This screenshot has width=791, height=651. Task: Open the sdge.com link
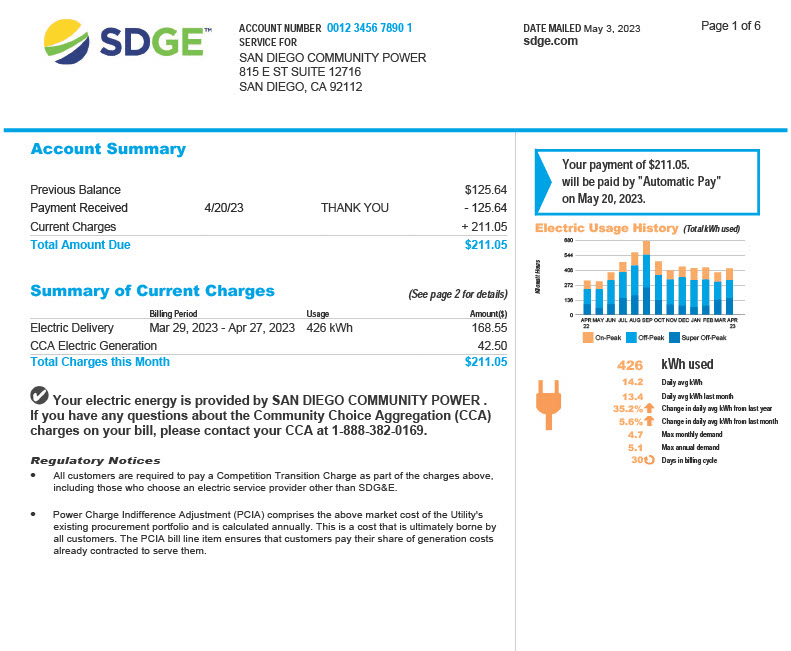coord(550,42)
